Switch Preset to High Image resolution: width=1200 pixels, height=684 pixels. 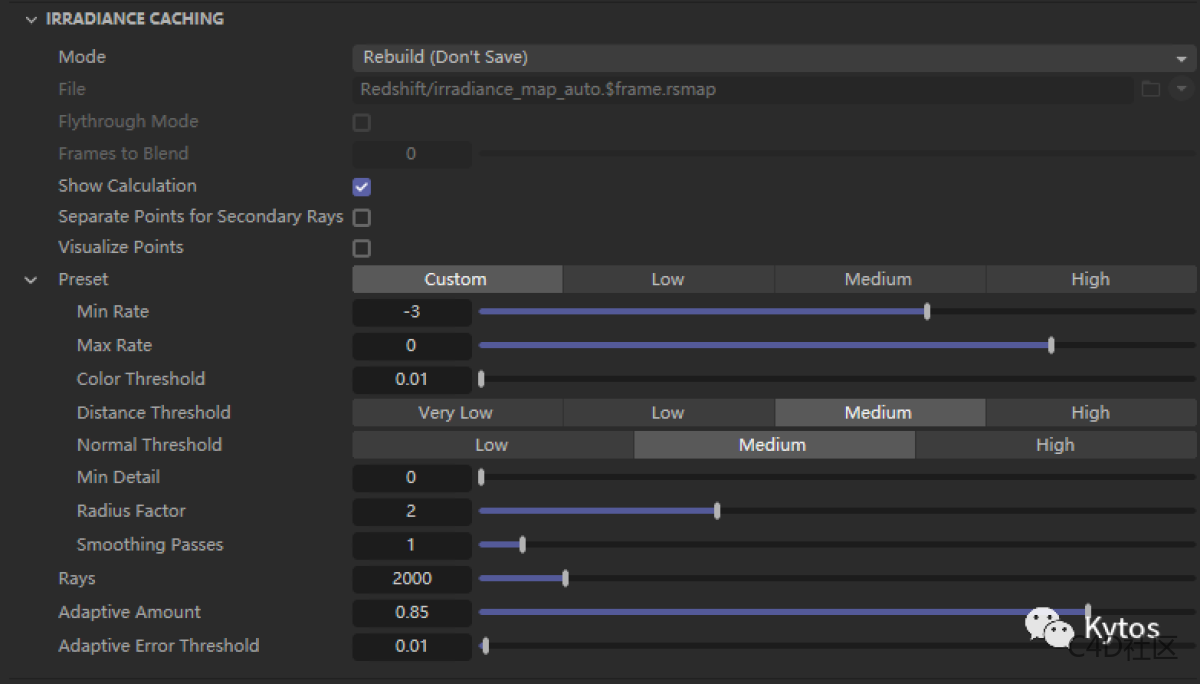(1090, 279)
